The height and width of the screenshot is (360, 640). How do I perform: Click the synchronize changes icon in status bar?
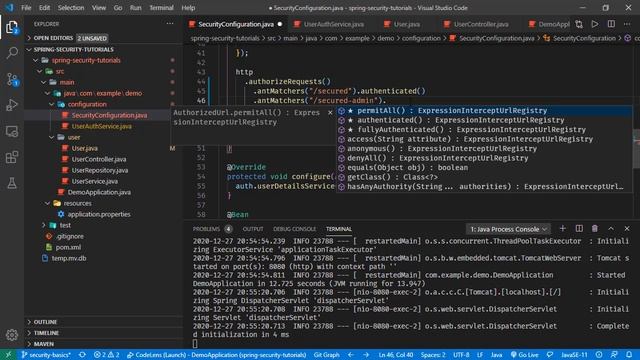[x=82, y=355]
